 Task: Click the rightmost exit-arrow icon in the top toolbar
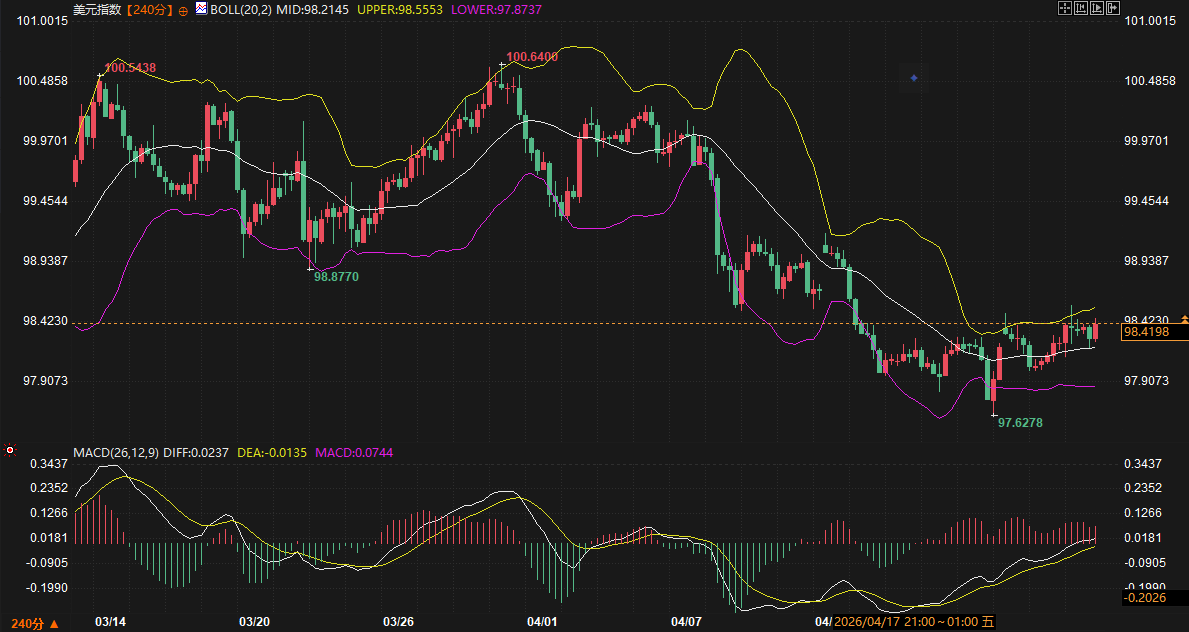(x=1112, y=8)
